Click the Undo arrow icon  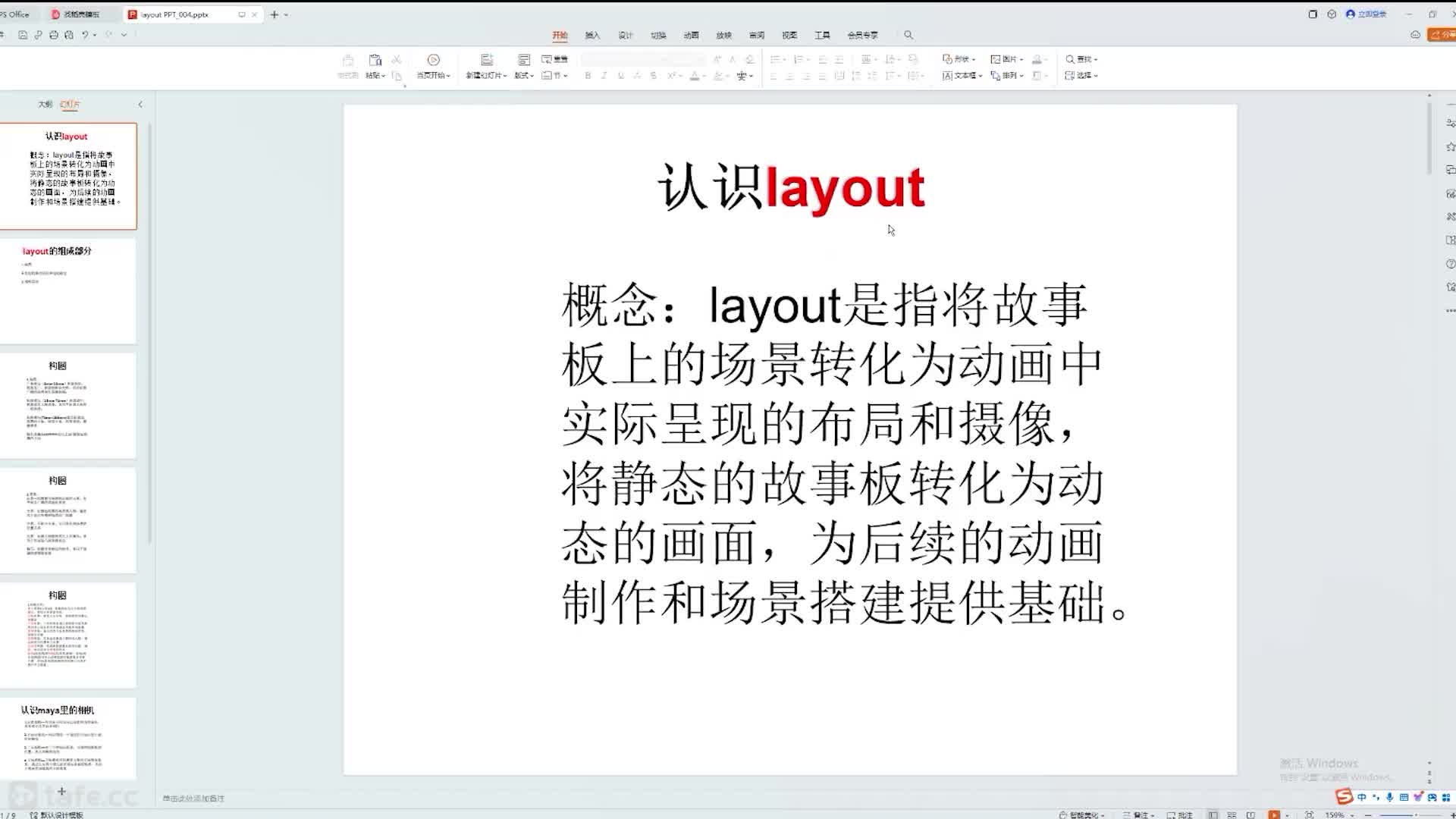pyautogui.click(x=85, y=35)
